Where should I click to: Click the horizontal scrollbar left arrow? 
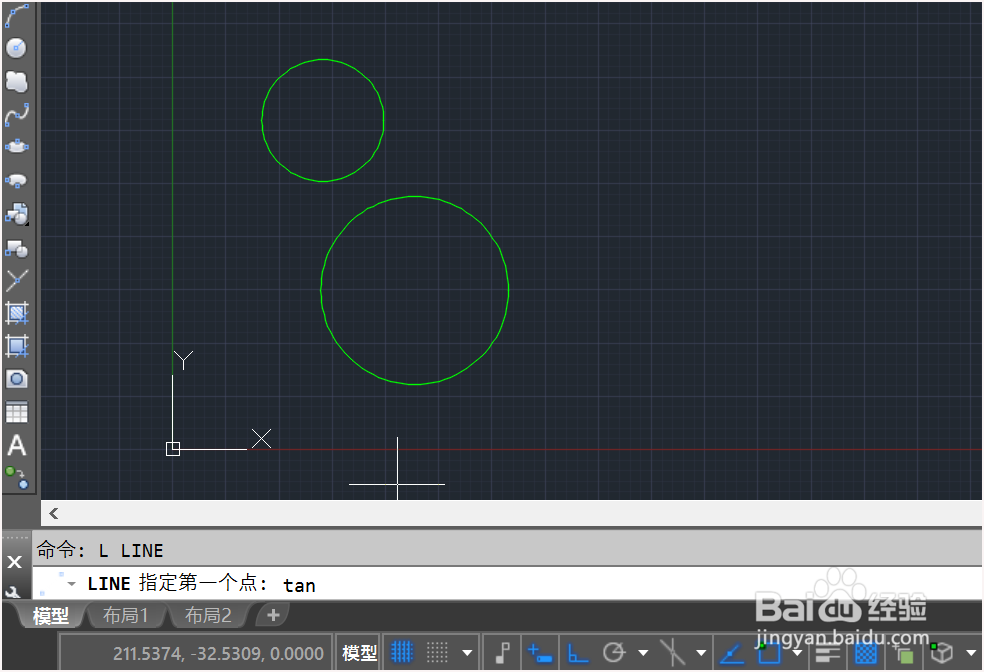pyautogui.click(x=54, y=513)
